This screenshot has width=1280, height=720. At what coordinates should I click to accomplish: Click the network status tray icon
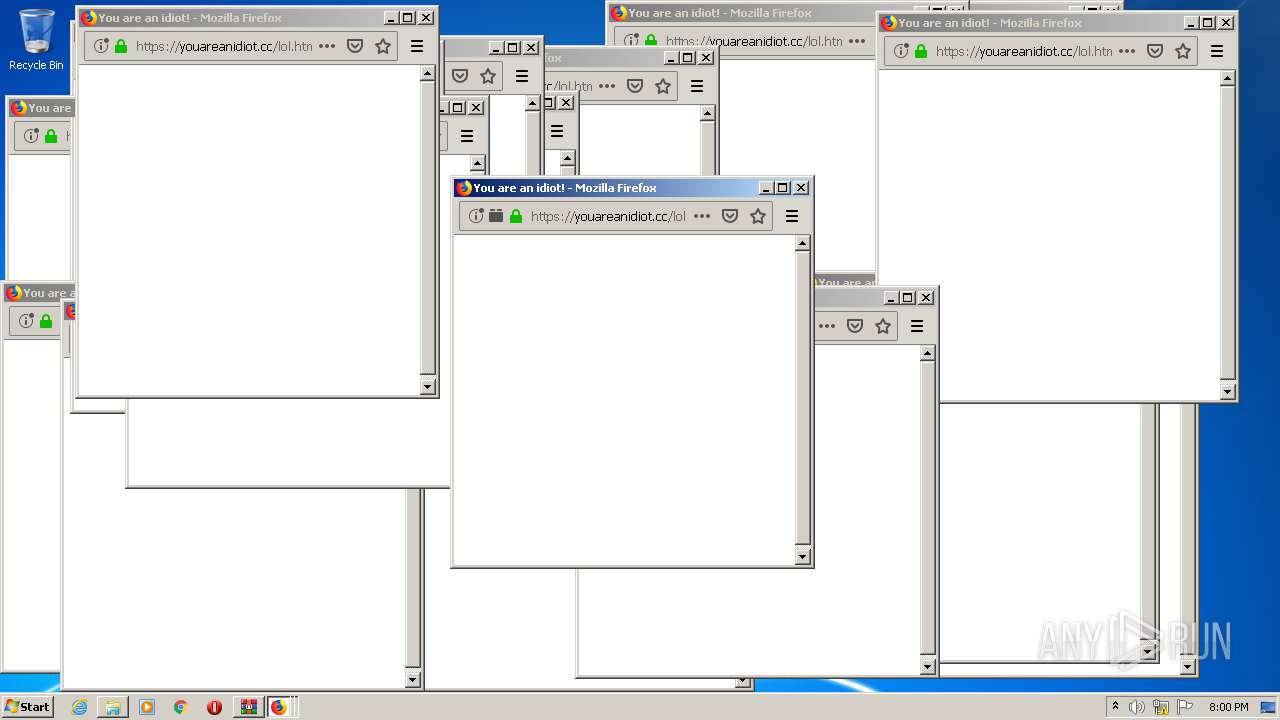coord(1161,707)
